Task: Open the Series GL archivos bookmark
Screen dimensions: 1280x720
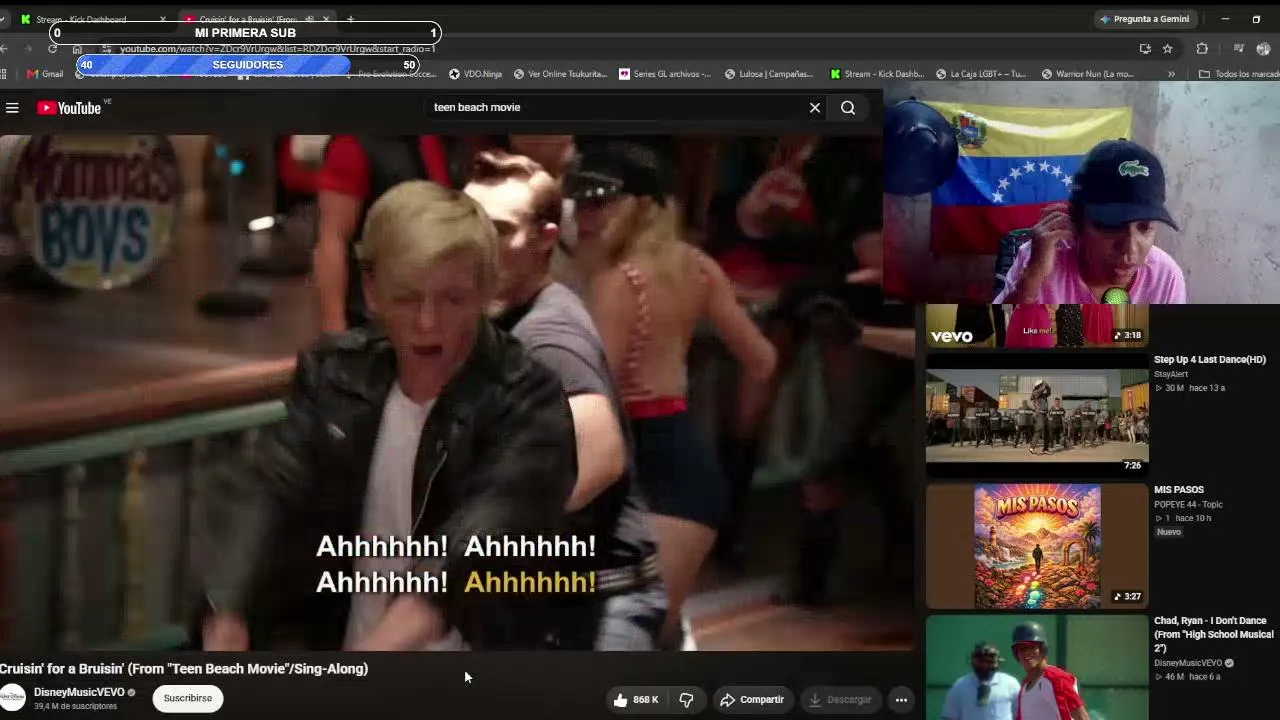Action: 665,74
